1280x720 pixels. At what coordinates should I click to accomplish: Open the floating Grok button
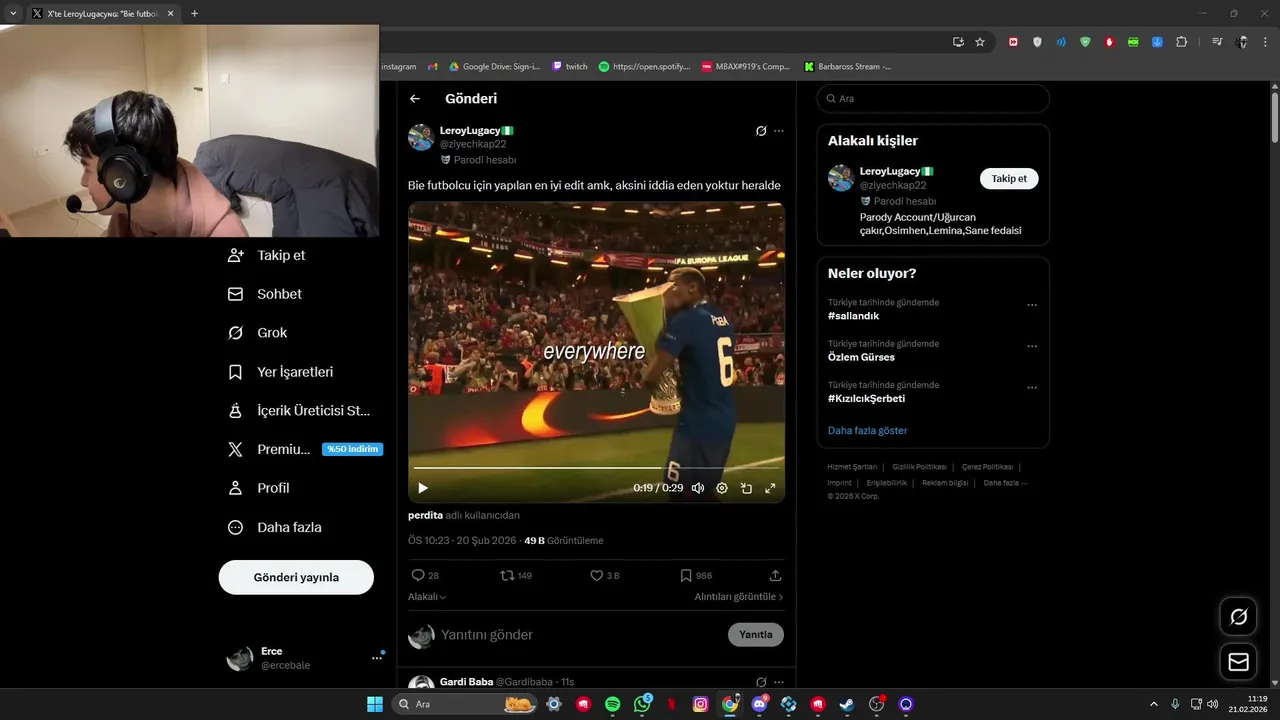(x=1238, y=616)
